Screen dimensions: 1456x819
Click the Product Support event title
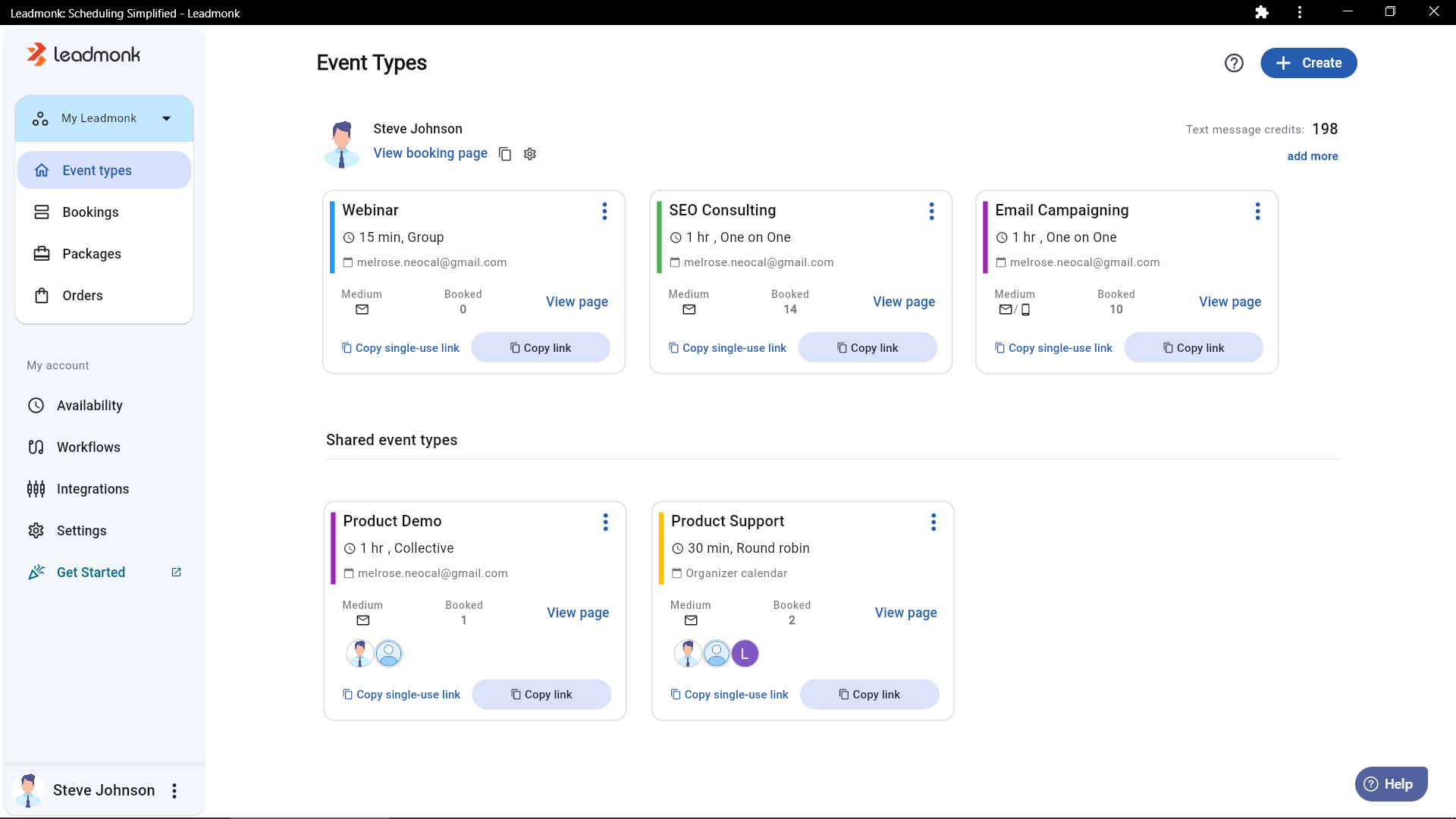point(727,521)
